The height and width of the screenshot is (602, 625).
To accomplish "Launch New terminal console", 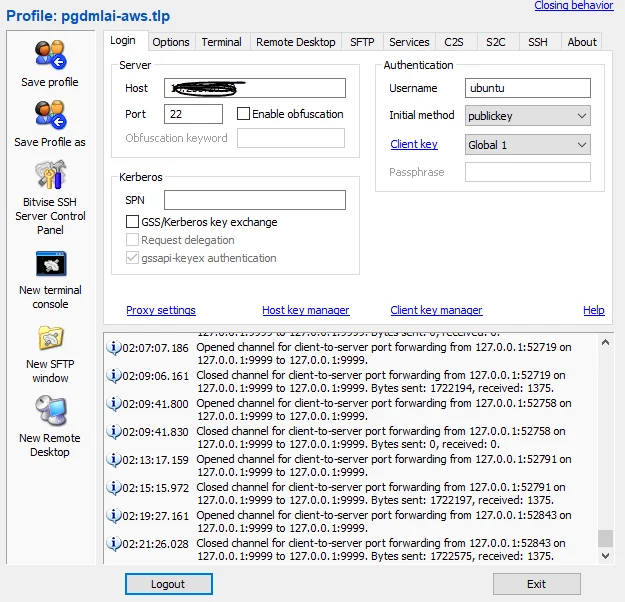I will coord(50,264).
